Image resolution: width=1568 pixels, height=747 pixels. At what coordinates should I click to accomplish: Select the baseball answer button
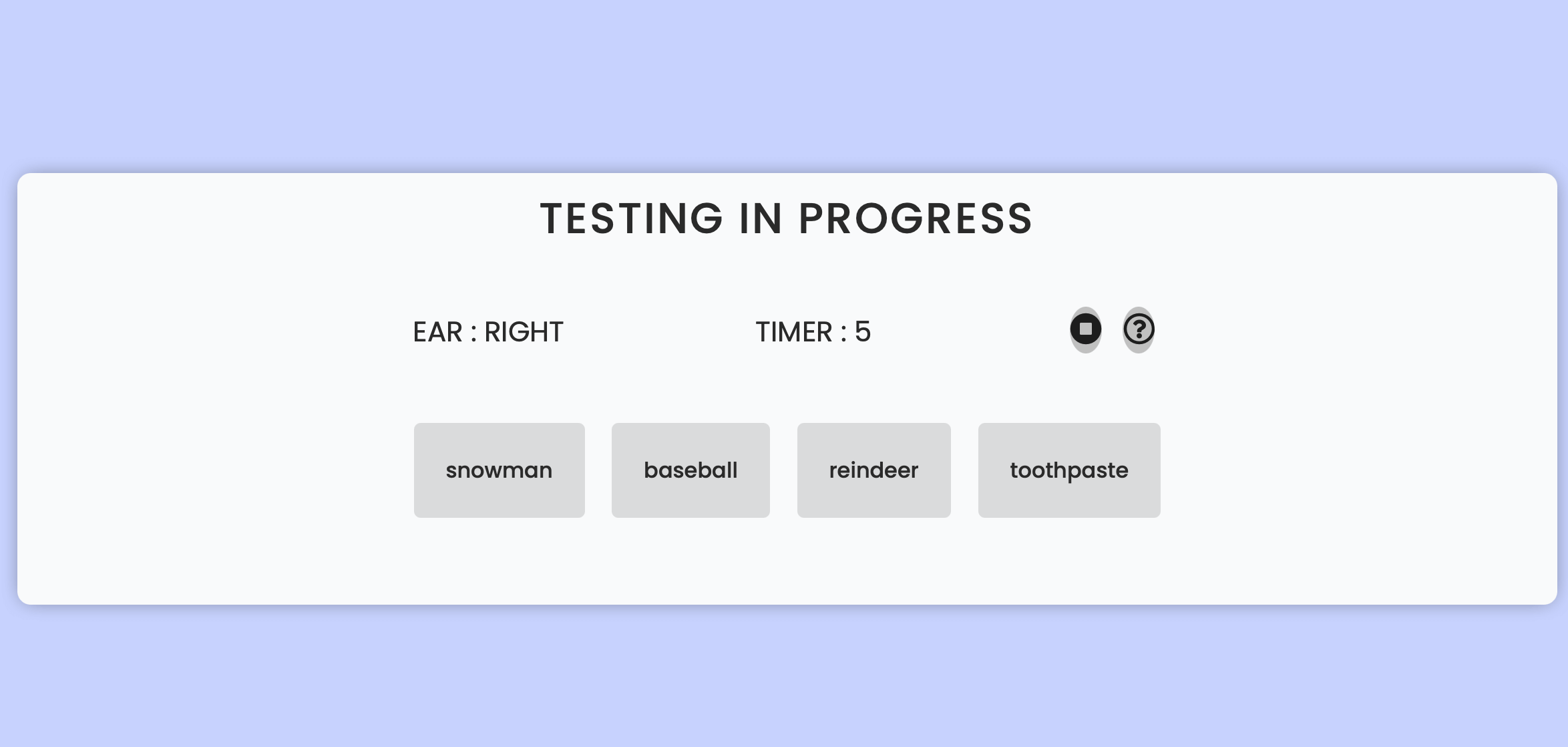[691, 470]
